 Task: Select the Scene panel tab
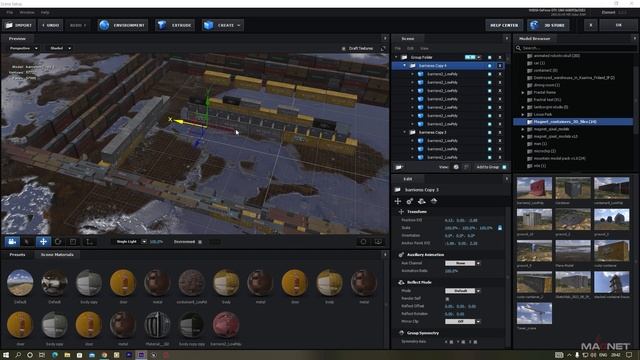pos(408,39)
